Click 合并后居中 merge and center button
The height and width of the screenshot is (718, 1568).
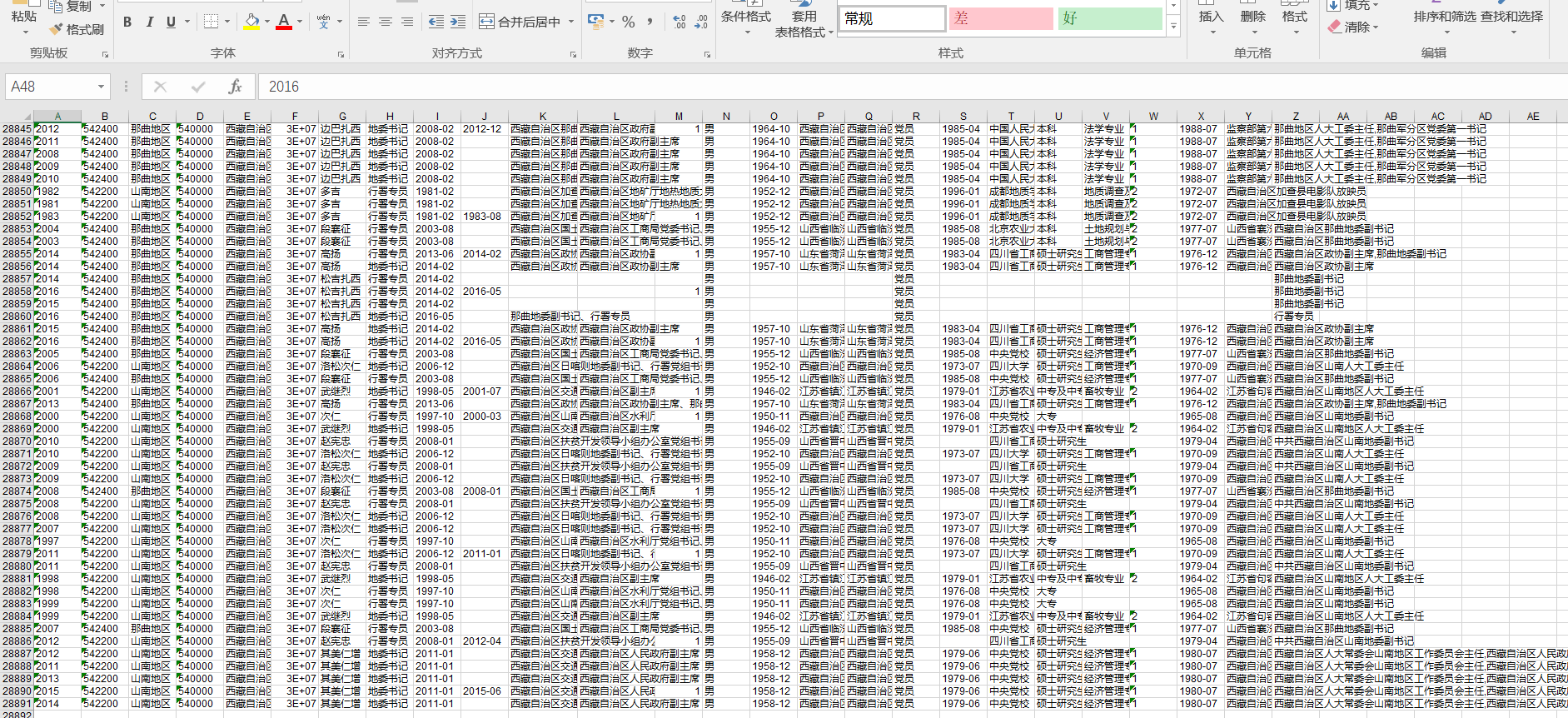pos(520,22)
